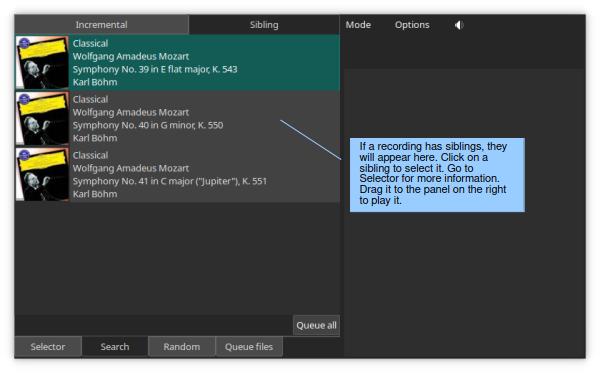Click Classical genre in Symphony No. 41 row
Image resolution: width=601 pixels, height=373 pixels.
[90, 155]
